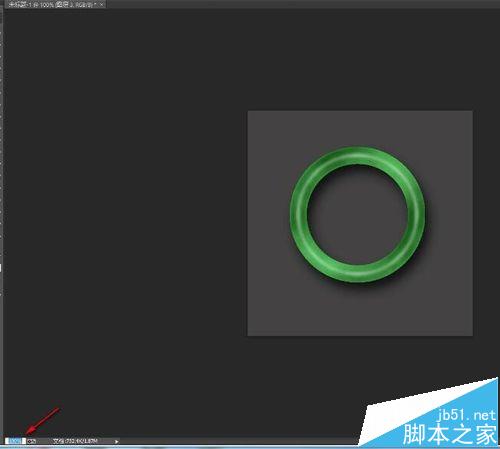Click the bottom edge of the green ring

pos(357,274)
